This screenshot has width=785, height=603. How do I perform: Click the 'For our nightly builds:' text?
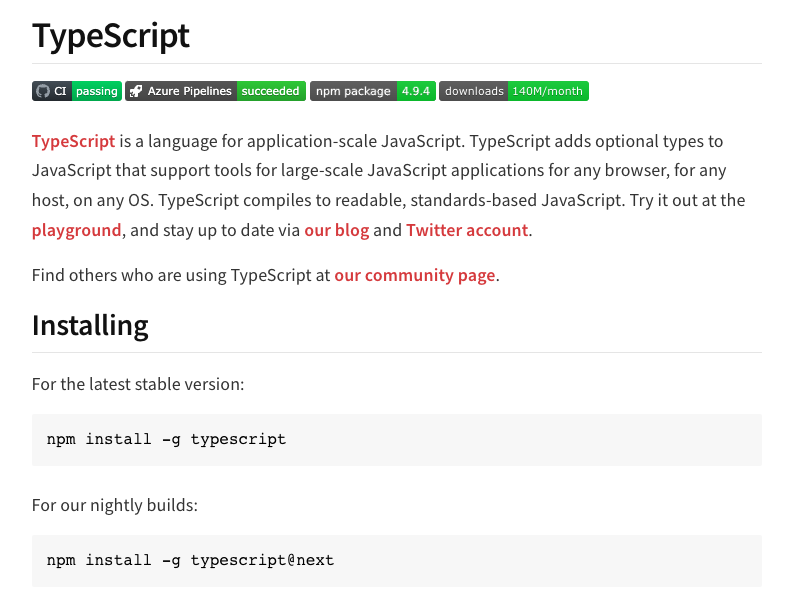(115, 505)
